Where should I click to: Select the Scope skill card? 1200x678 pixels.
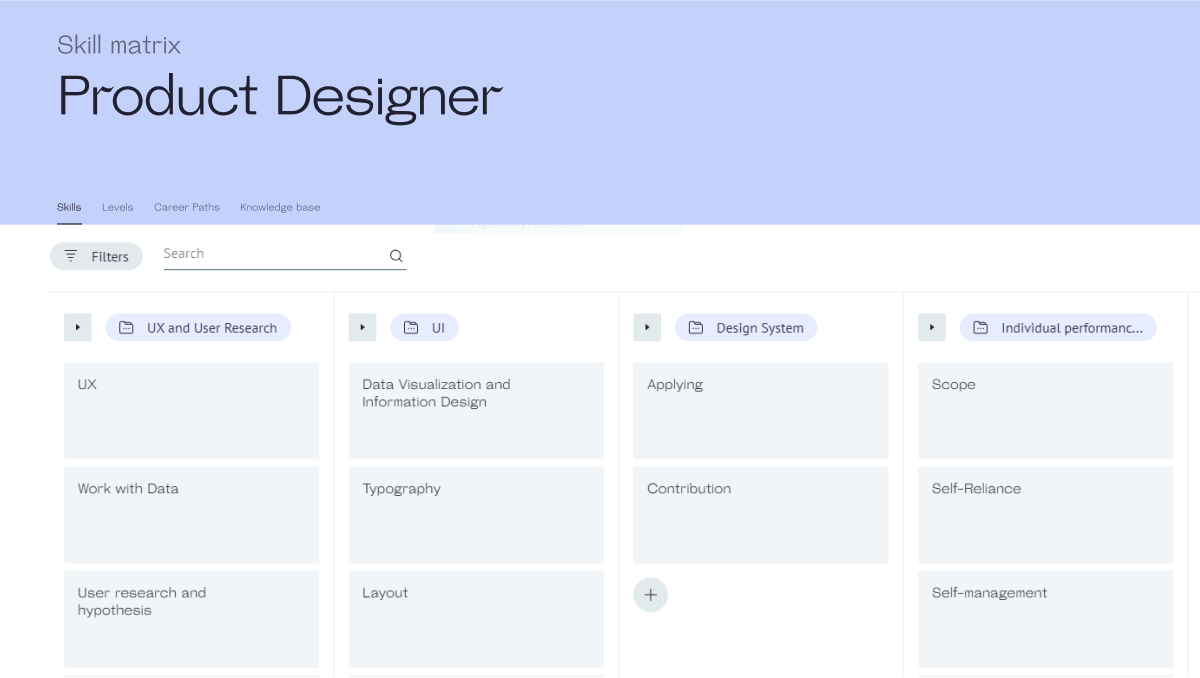(1046, 410)
